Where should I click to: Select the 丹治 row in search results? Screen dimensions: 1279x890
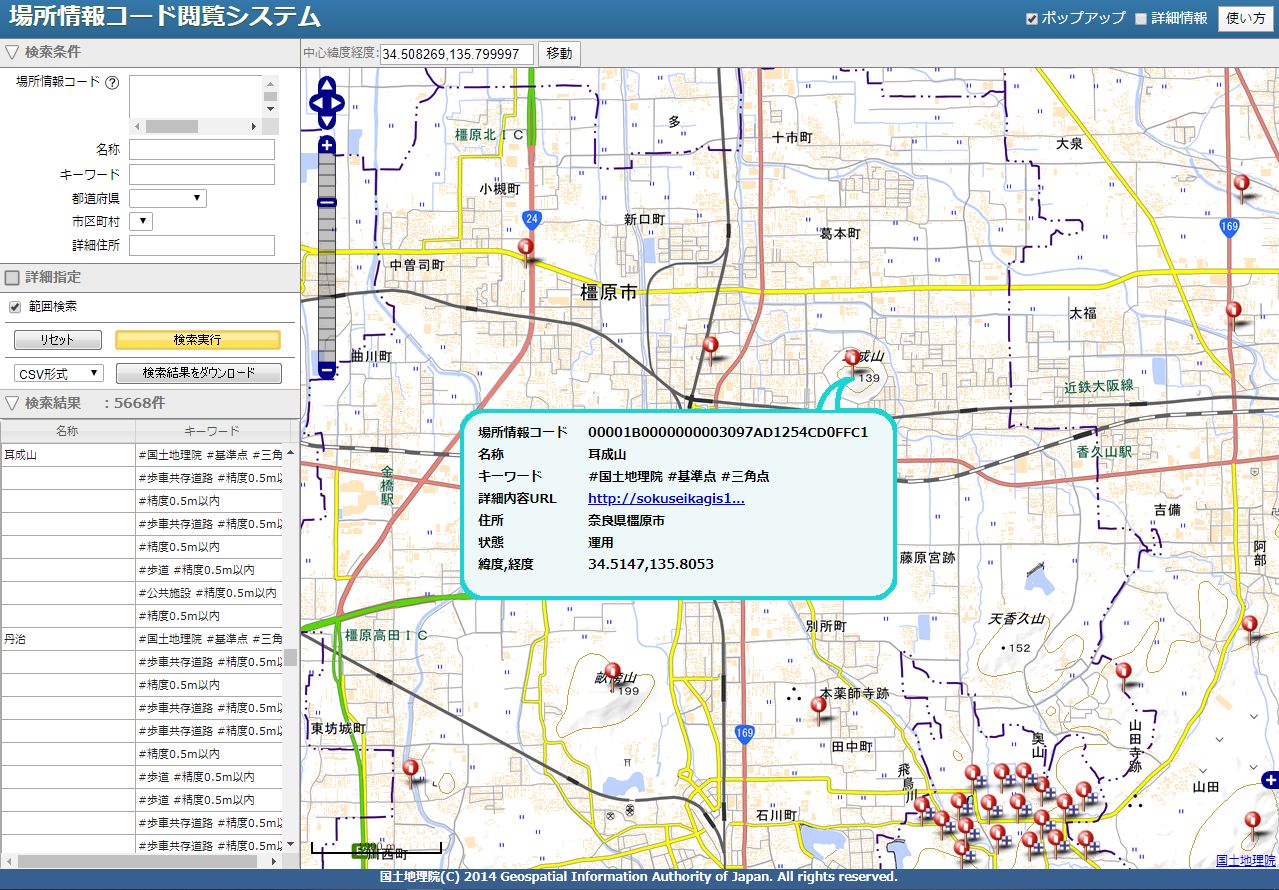pos(67,638)
